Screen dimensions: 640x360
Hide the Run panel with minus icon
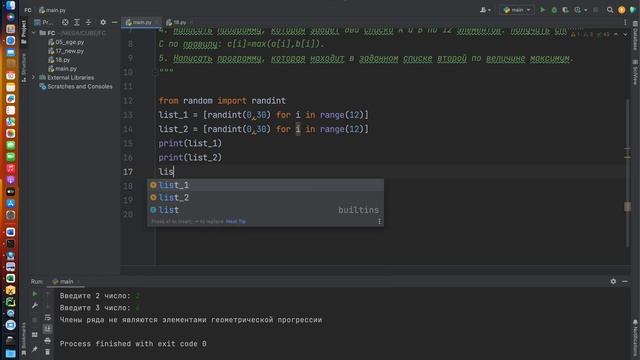625,281
